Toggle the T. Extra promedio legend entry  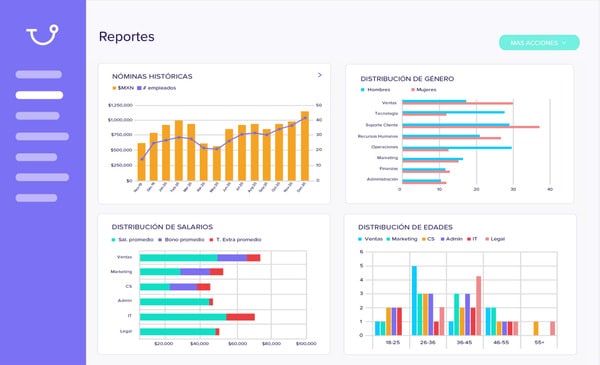(x=235, y=240)
